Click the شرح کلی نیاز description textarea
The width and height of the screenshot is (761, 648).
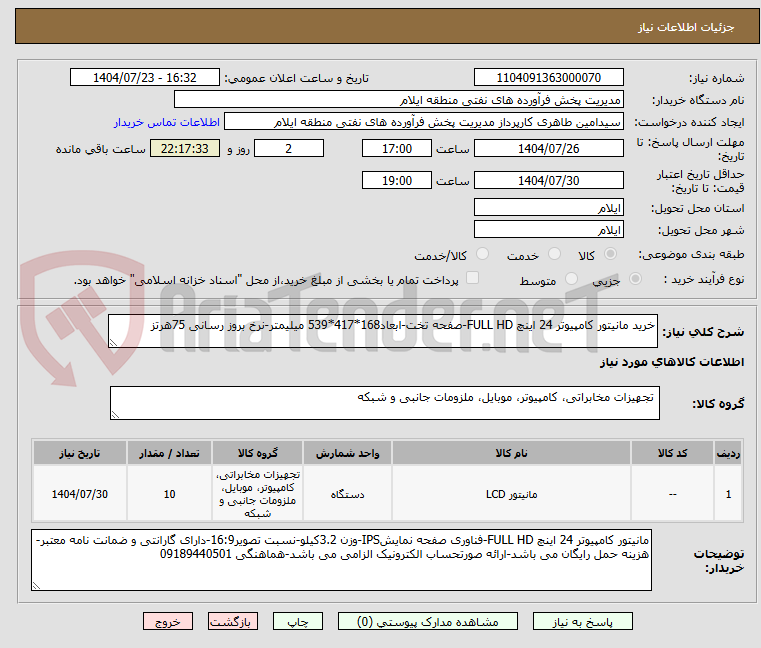pos(382,331)
